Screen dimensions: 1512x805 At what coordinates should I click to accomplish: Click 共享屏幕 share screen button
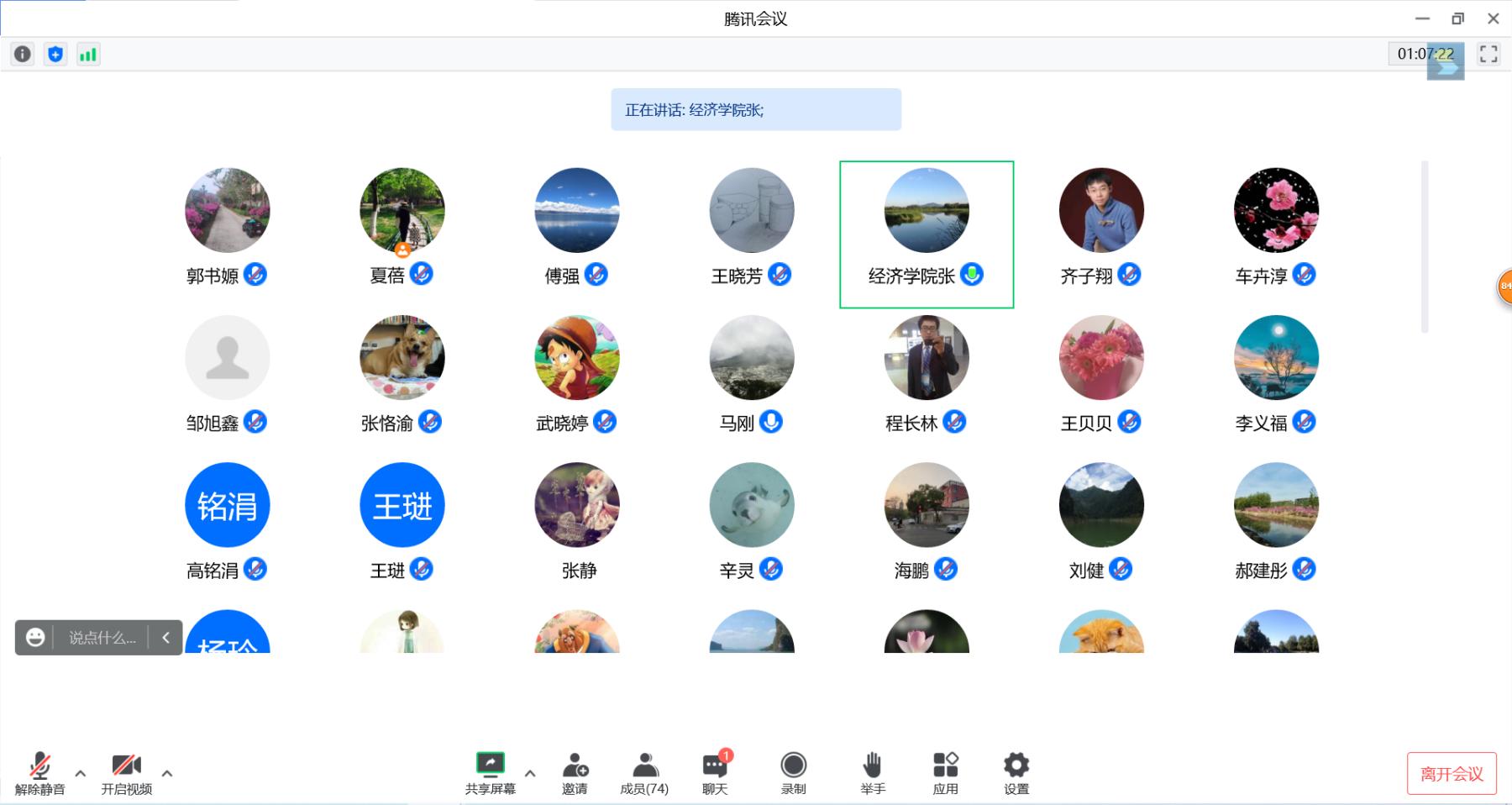490,773
